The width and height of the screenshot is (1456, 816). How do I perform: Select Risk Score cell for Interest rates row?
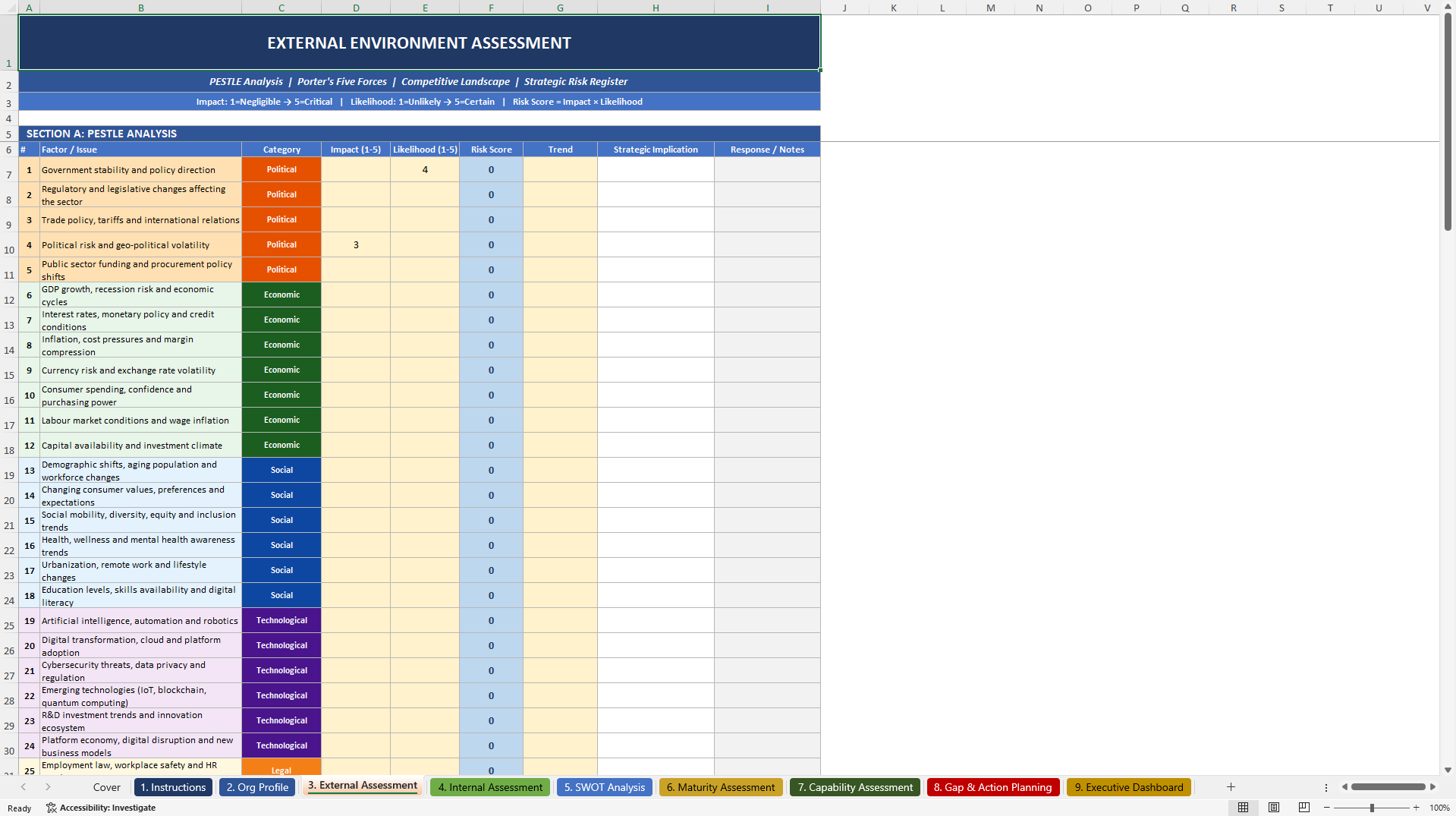click(491, 320)
